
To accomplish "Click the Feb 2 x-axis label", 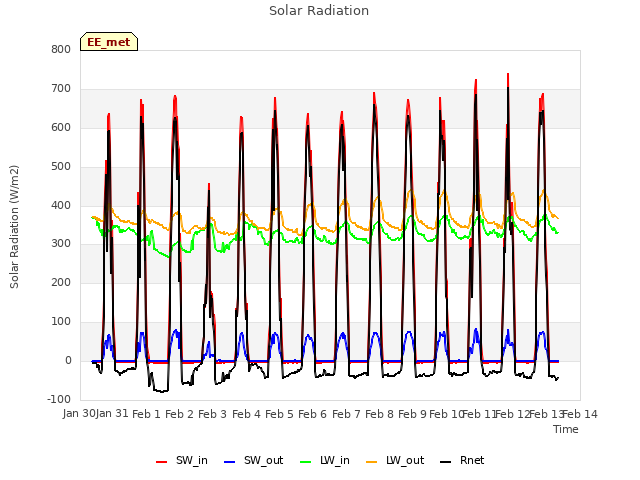I will [x=179, y=414].
